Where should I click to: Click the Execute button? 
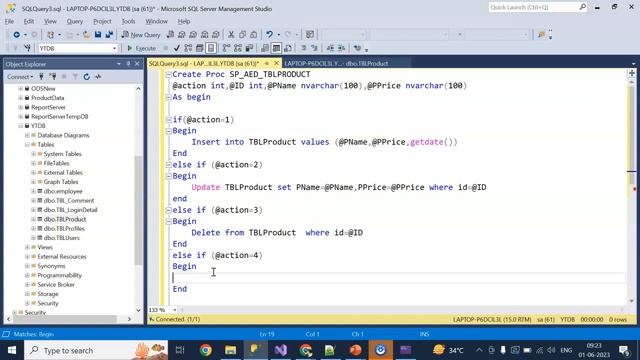[x=141, y=48]
